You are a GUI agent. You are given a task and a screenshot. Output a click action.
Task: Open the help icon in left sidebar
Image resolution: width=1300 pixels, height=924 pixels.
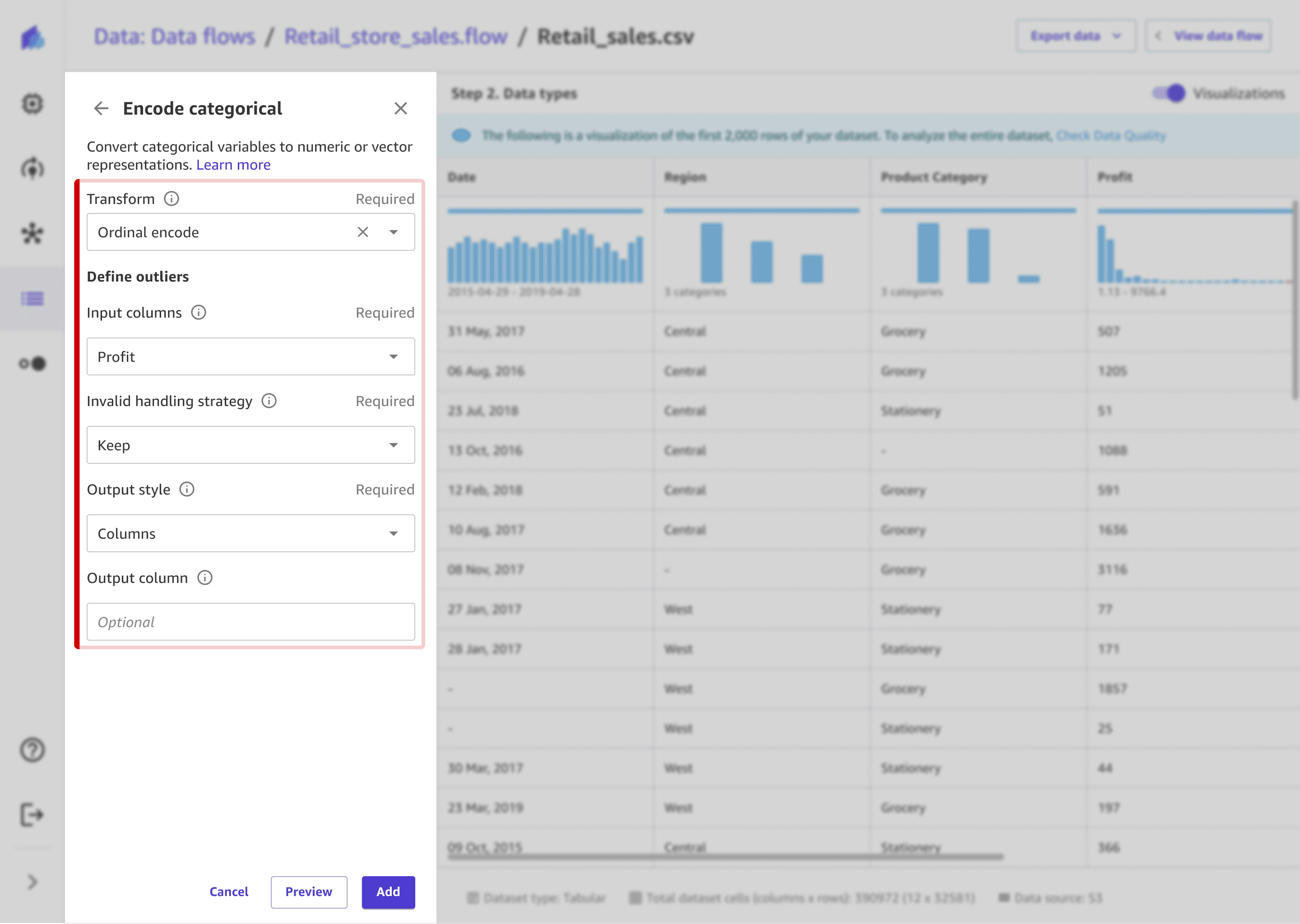coord(32,750)
